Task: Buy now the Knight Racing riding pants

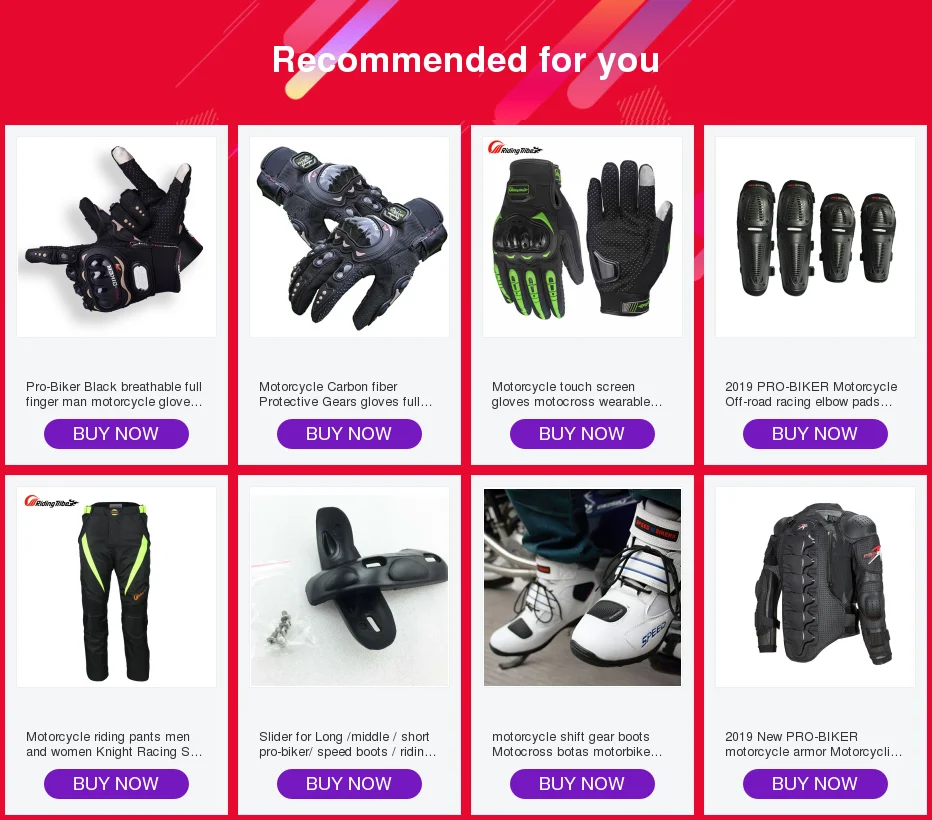Action: pos(116,784)
